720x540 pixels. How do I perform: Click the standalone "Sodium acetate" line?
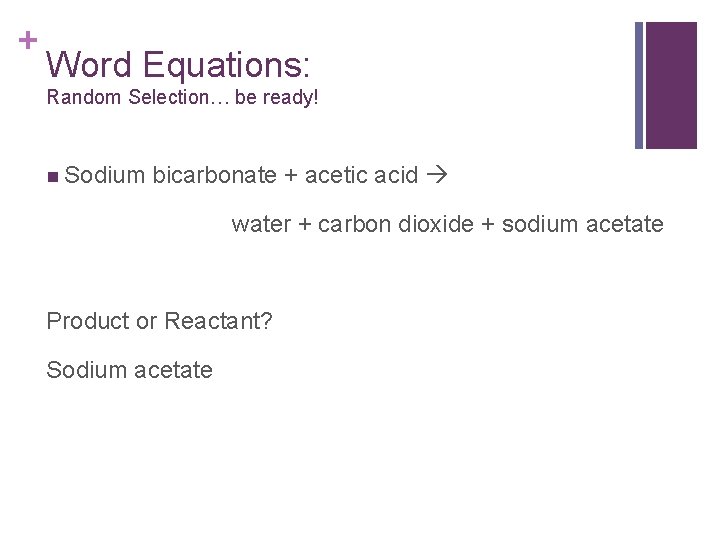coord(129,370)
